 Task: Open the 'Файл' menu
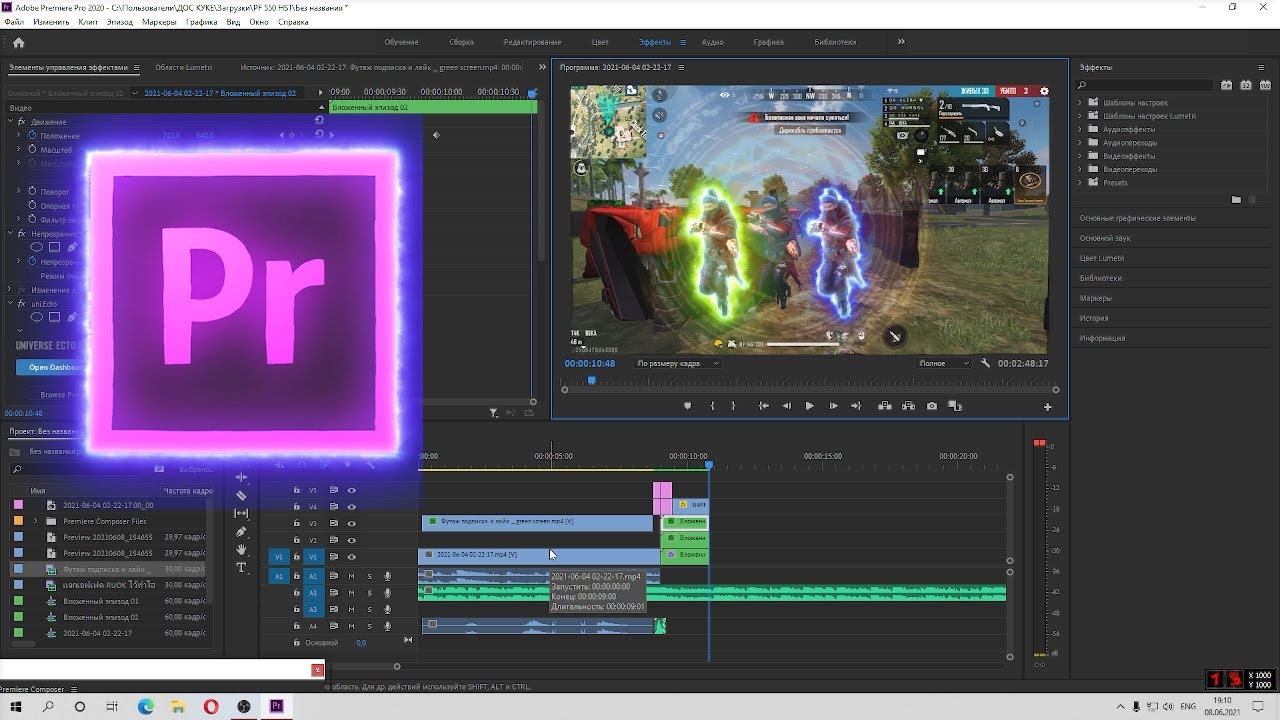(x=14, y=21)
